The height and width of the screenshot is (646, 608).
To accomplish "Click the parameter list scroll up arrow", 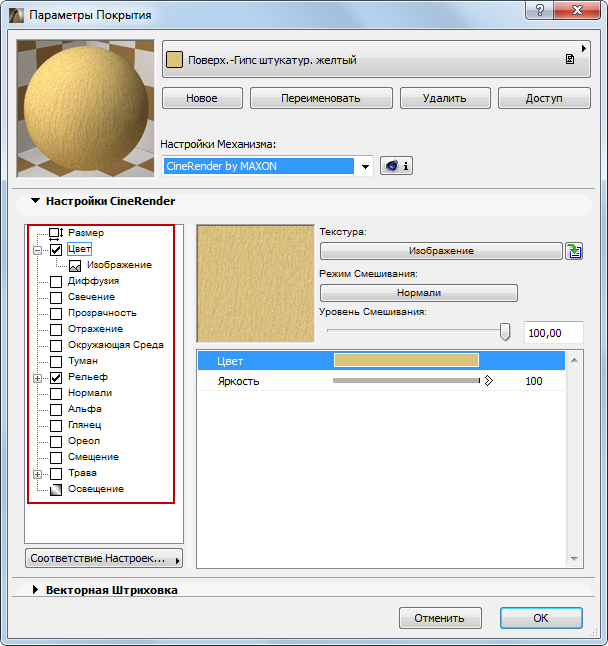I will [574, 360].
